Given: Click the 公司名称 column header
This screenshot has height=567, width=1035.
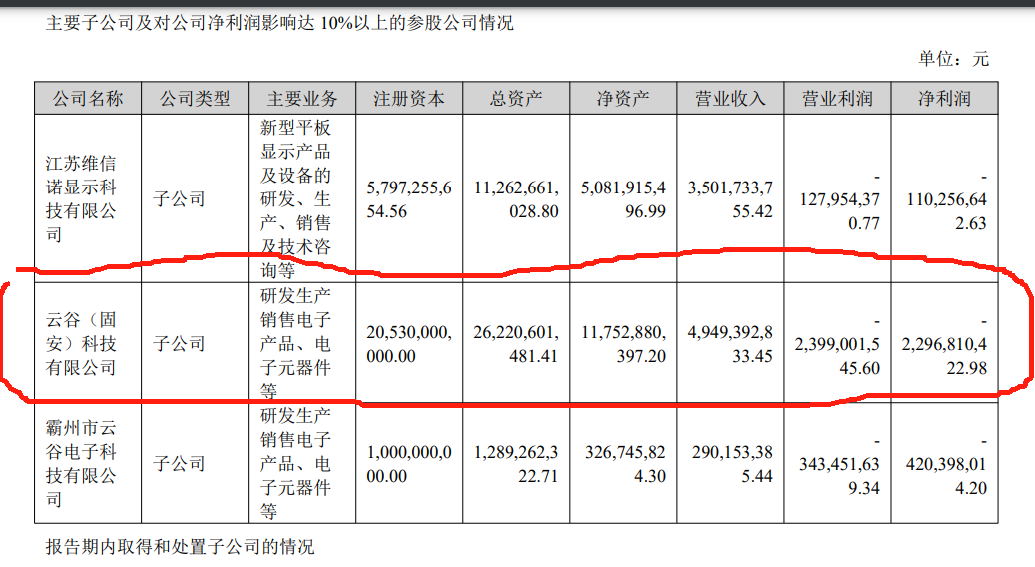Looking at the screenshot, I should point(88,99).
